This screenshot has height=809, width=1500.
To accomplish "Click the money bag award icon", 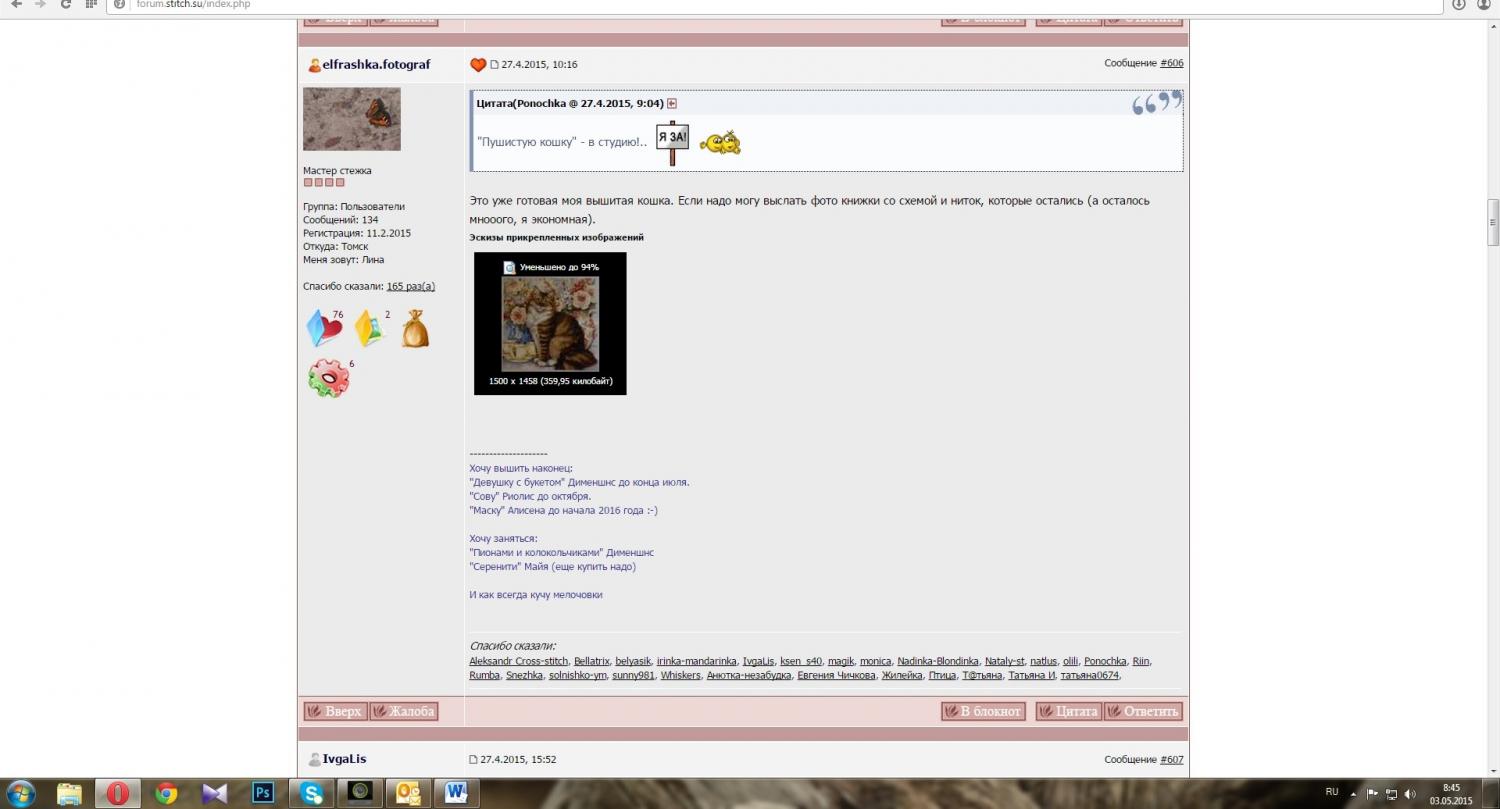I will (x=415, y=329).
